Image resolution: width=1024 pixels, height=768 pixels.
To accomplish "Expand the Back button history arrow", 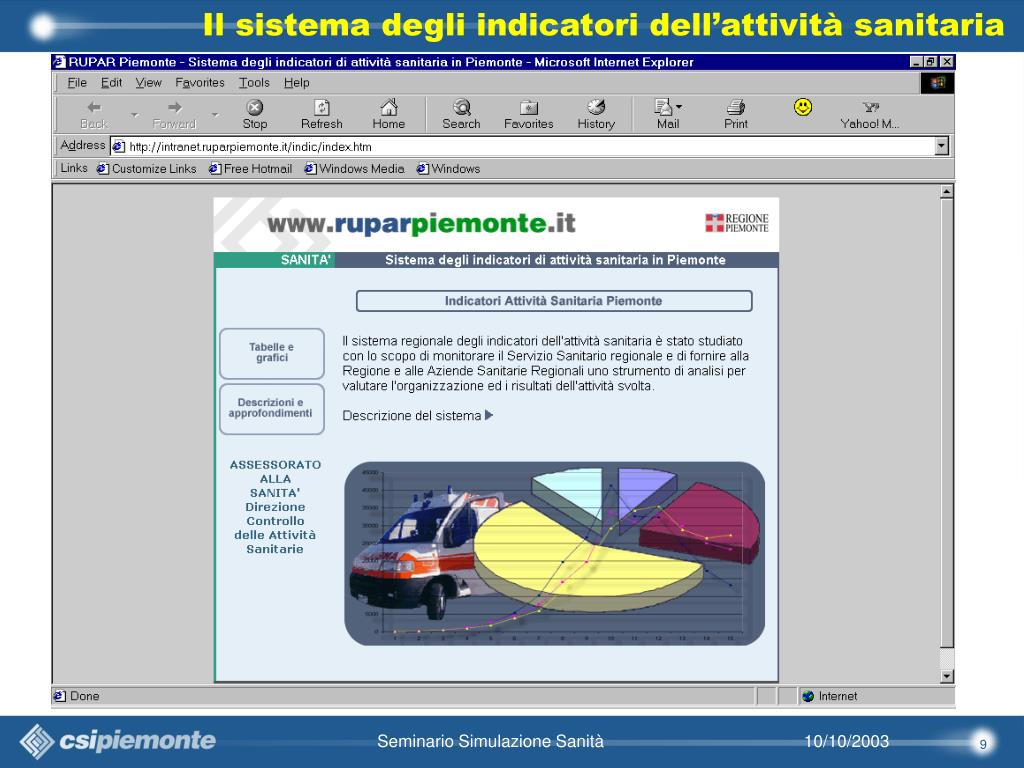I will [x=134, y=115].
